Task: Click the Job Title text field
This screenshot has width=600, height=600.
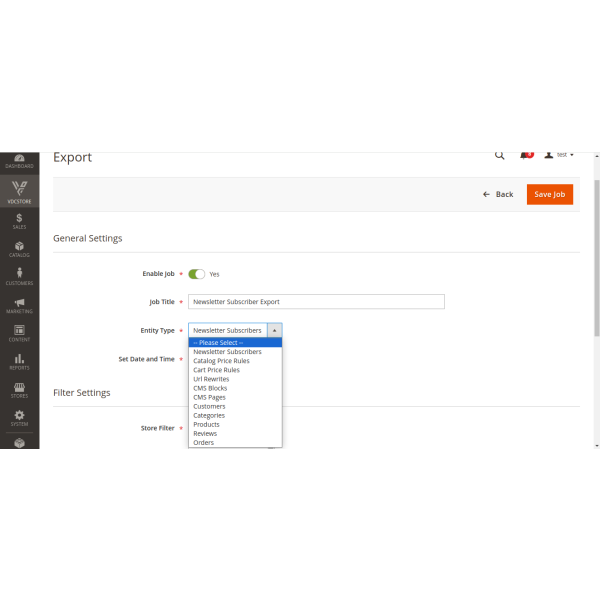Action: 316,301
